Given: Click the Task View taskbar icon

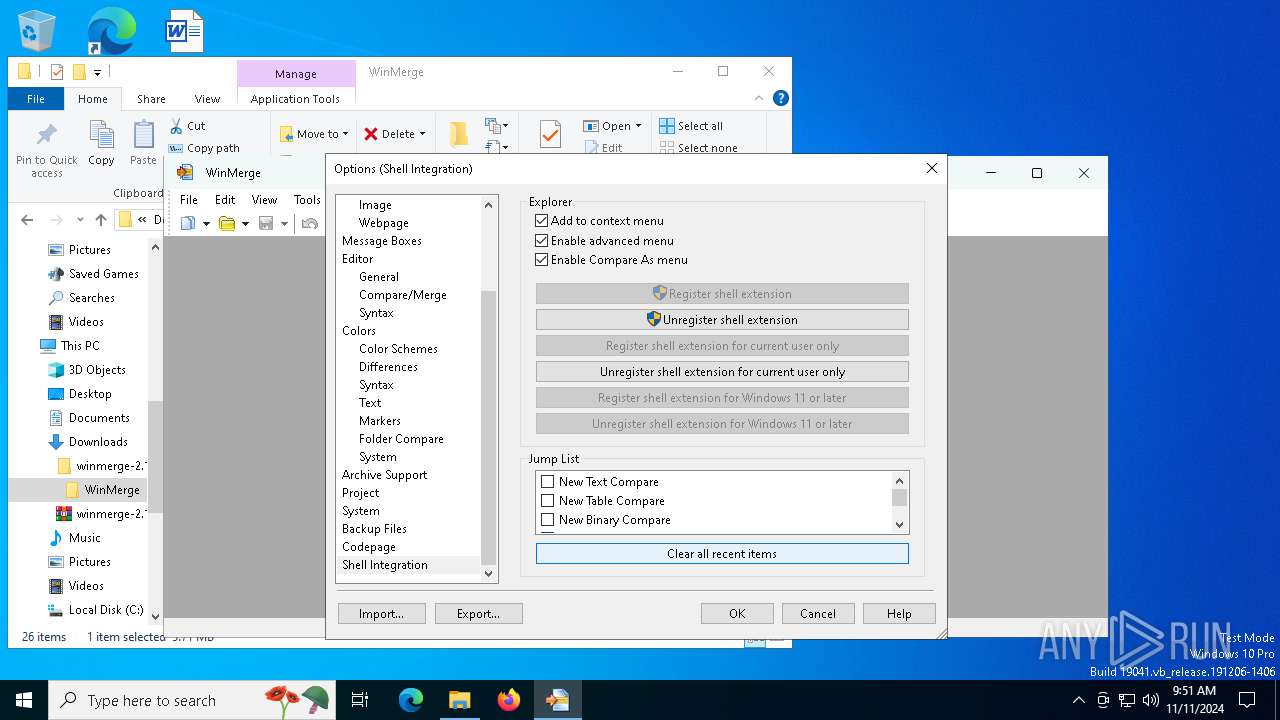Looking at the screenshot, I should tap(360, 700).
